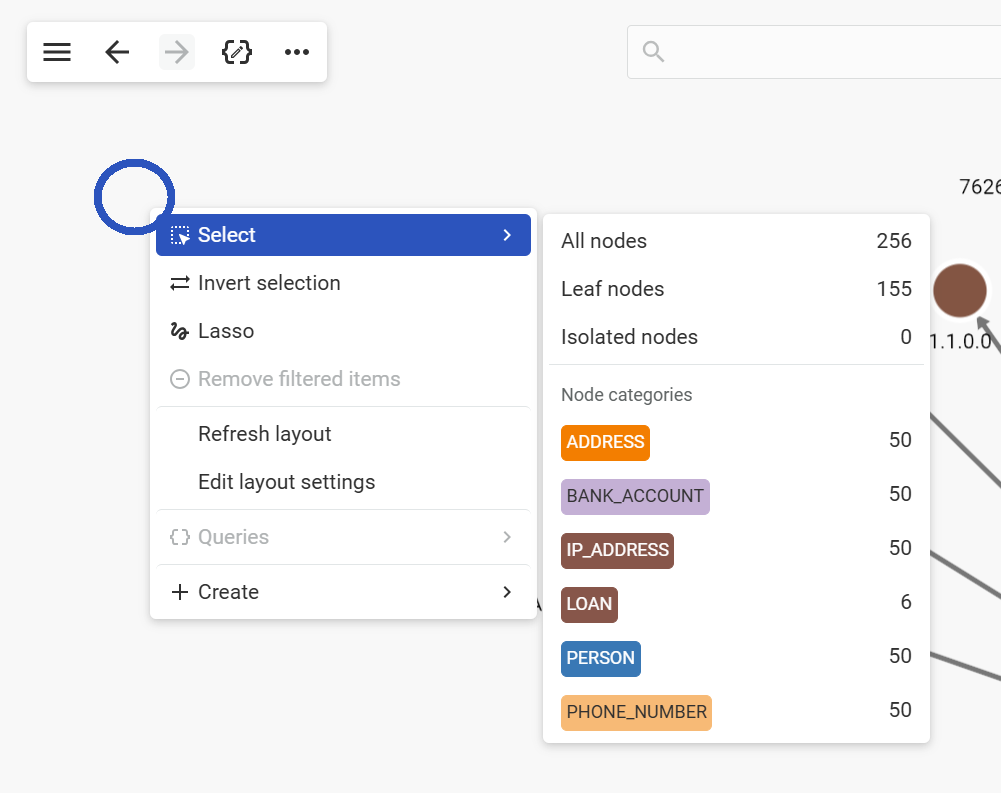This screenshot has height=793, width=1001.
Task: Open the hamburger main menu
Action: (x=57, y=52)
